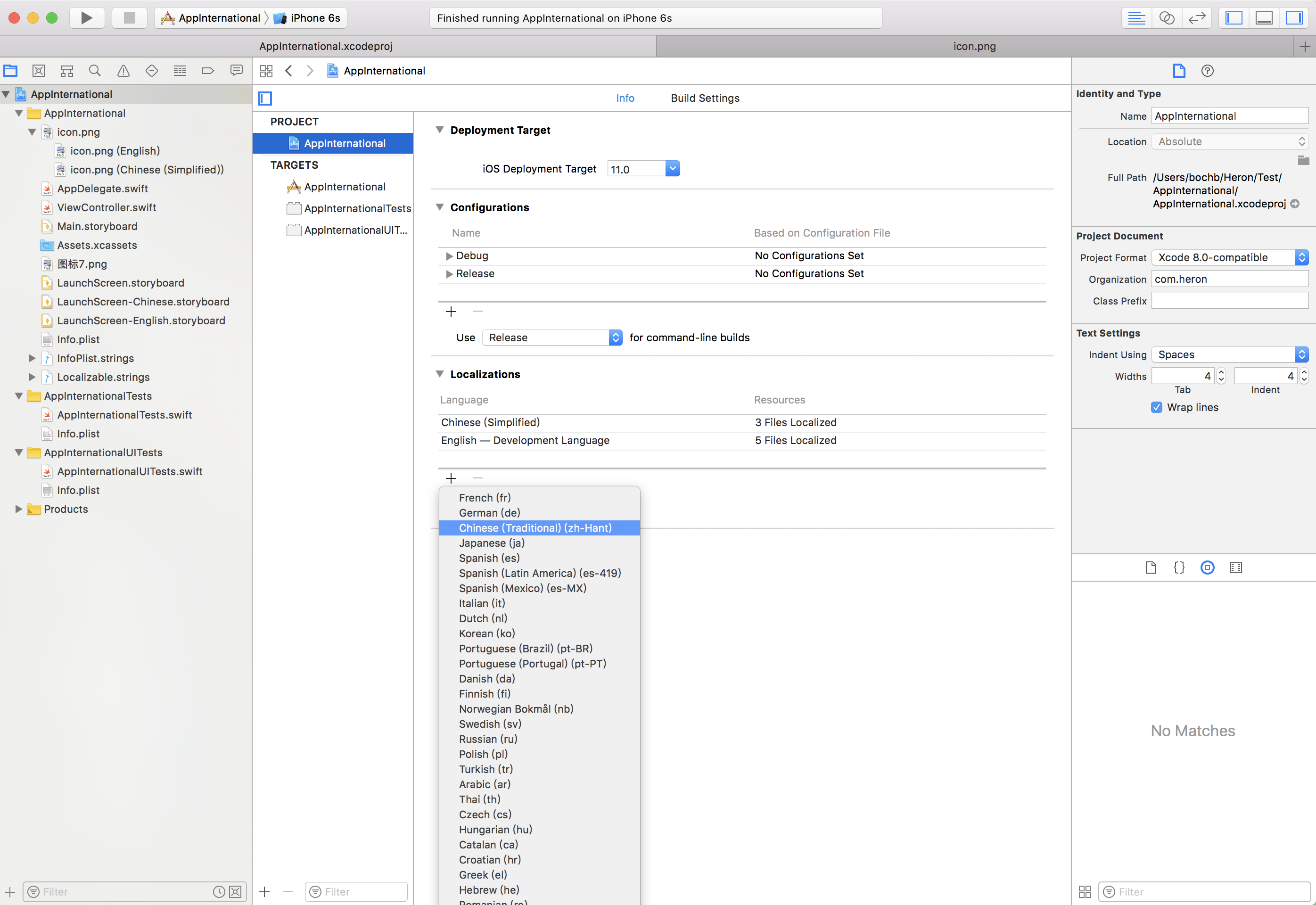Toggle the Navigator panel
Screen dimensions: 1316x905
tap(1233, 17)
